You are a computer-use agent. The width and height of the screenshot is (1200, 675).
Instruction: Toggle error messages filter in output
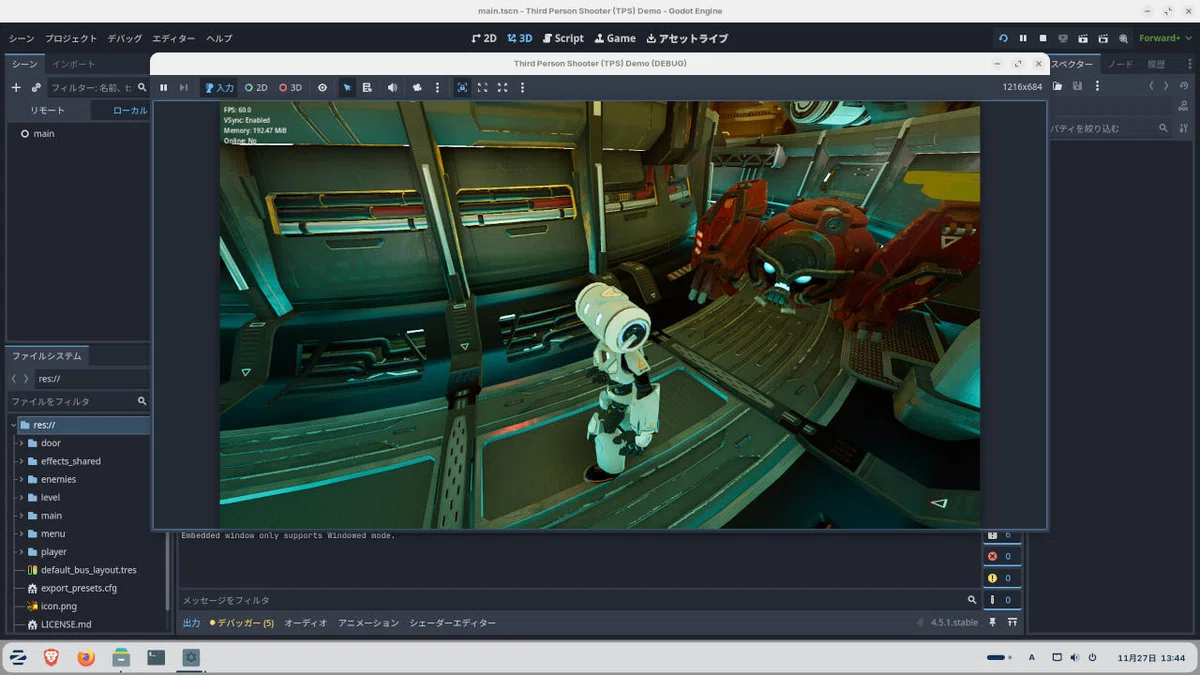pyautogui.click(x=1000, y=556)
